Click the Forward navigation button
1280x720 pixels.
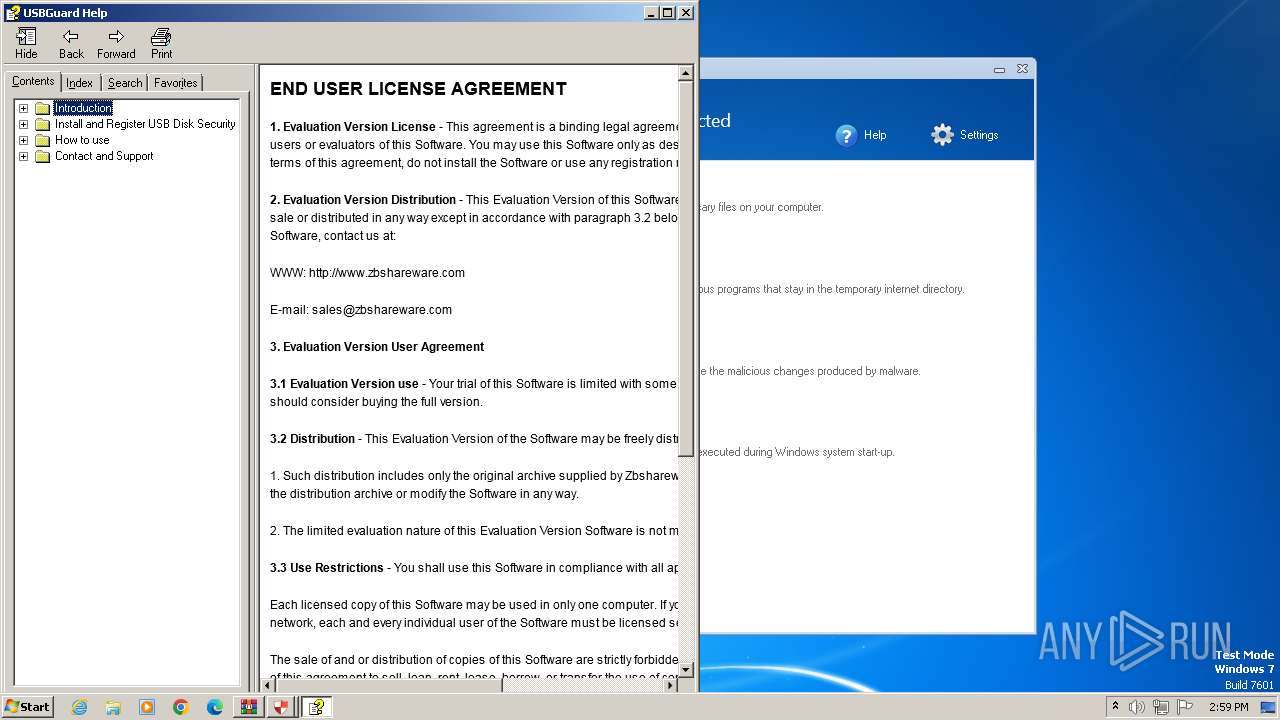pyautogui.click(x=116, y=43)
